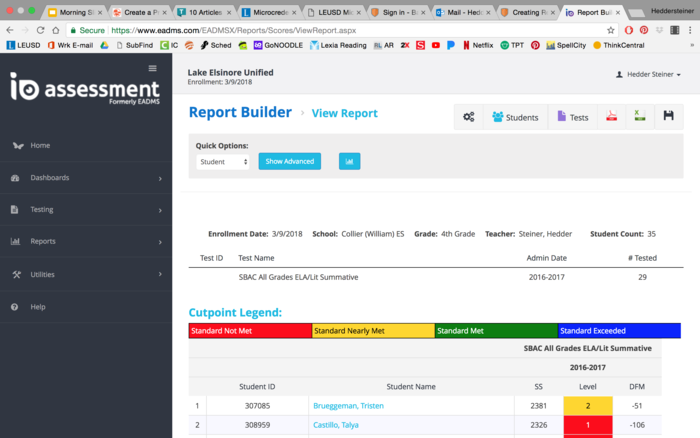Click the chart view icon button
The width and height of the screenshot is (700, 438).
(x=350, y=161)
